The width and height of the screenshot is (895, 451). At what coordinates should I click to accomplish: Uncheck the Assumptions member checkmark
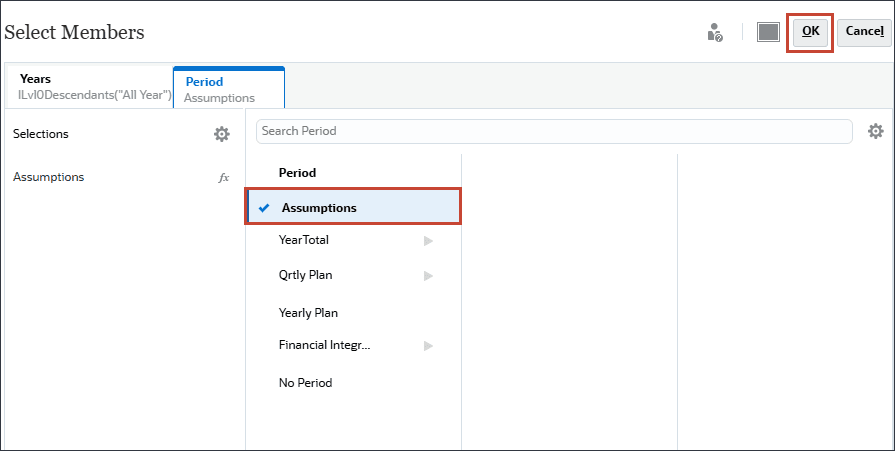pyautogui.click(x=264, y=208)
